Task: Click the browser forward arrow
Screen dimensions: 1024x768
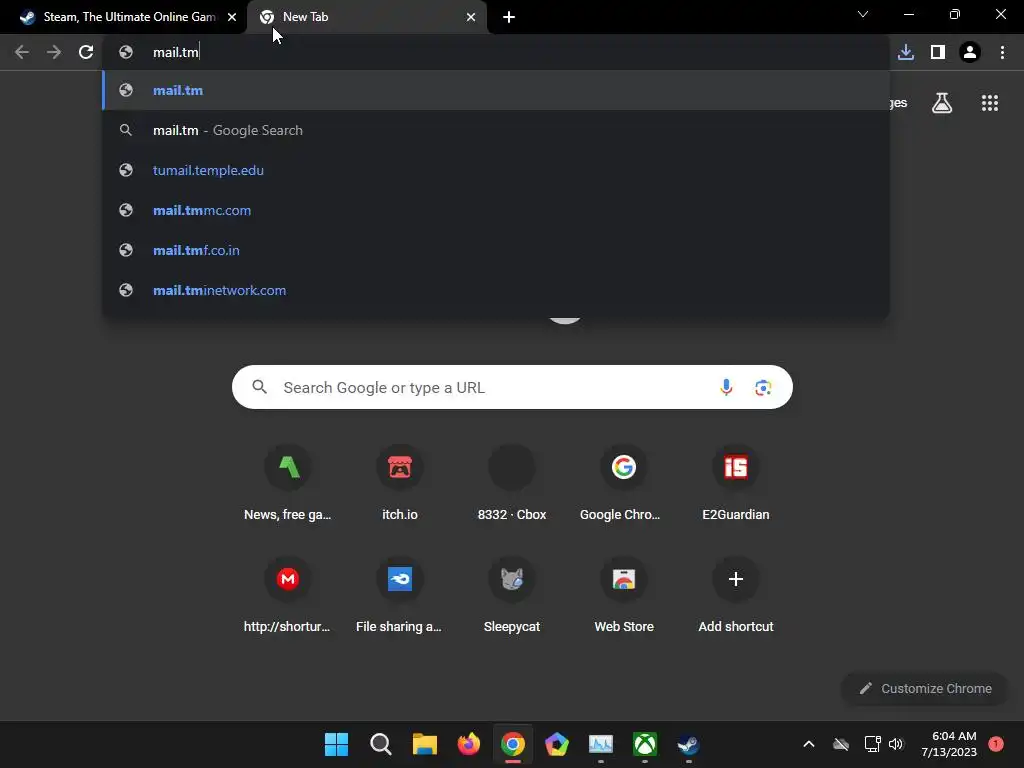Action: (54, 52)
